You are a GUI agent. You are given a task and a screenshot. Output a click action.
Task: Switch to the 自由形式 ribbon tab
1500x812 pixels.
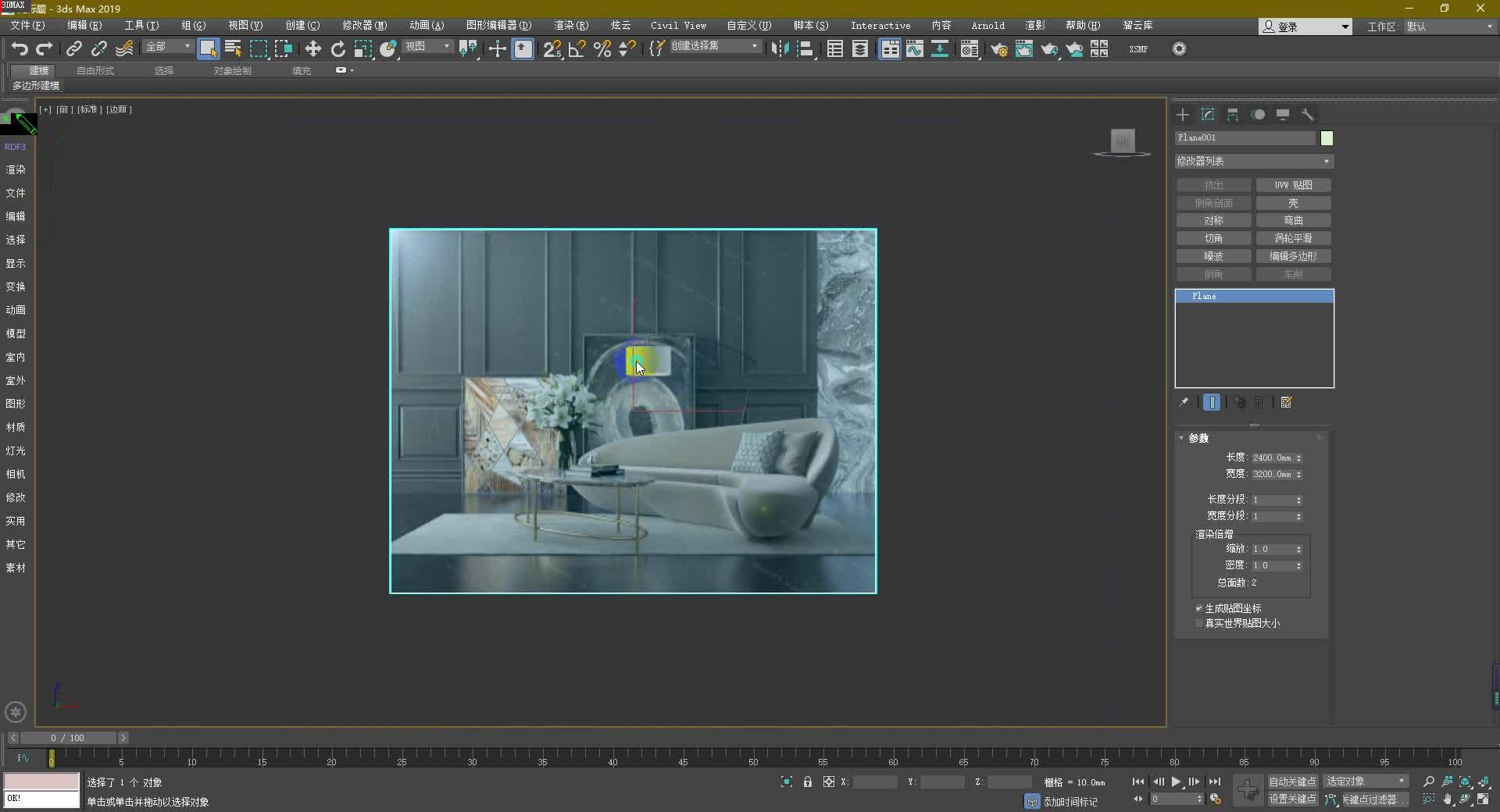coord(95,70)
